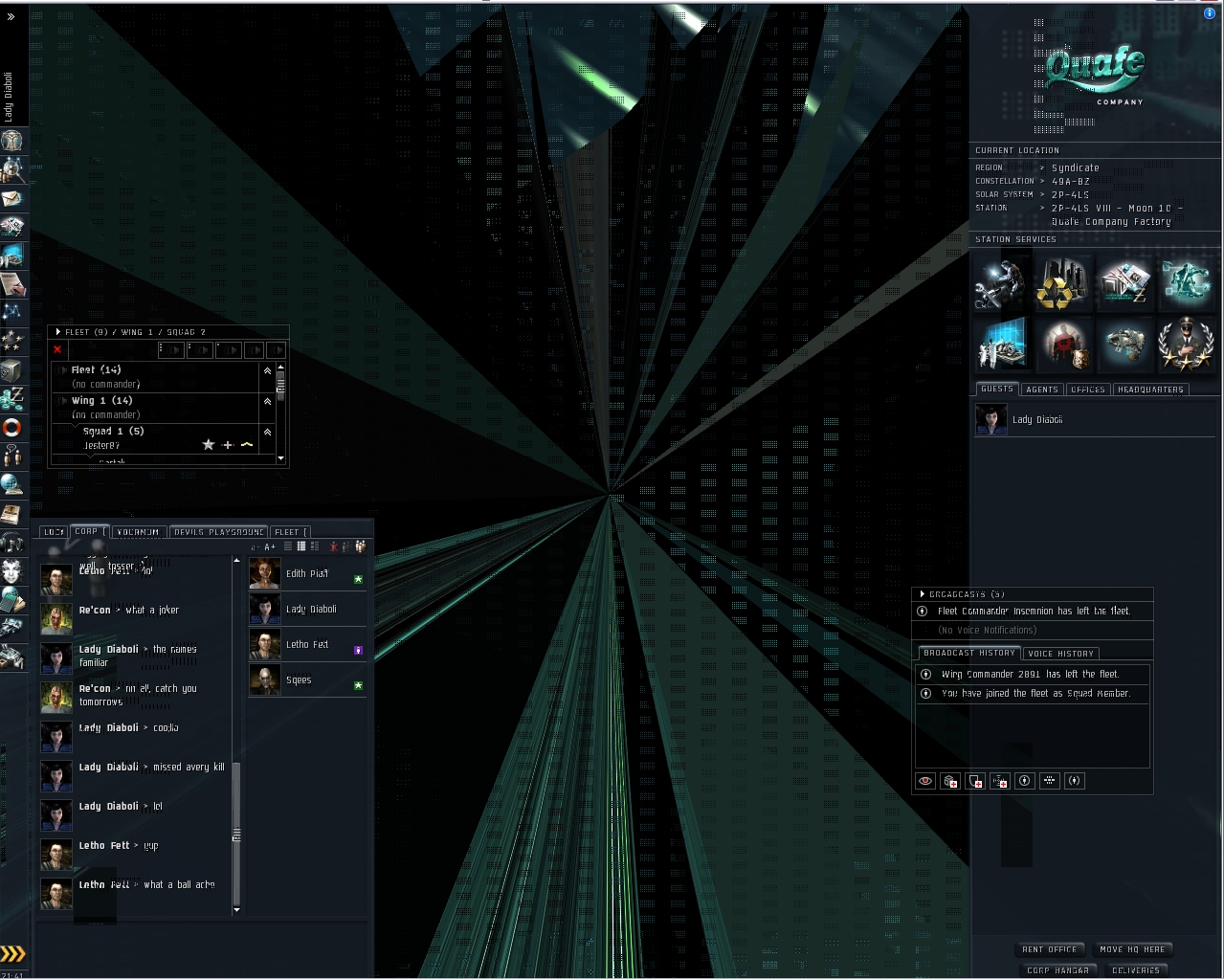Viewport: 1224px width, 980px height.
Task: Open the Science and Industry laboratory service
Action: 1003,344
